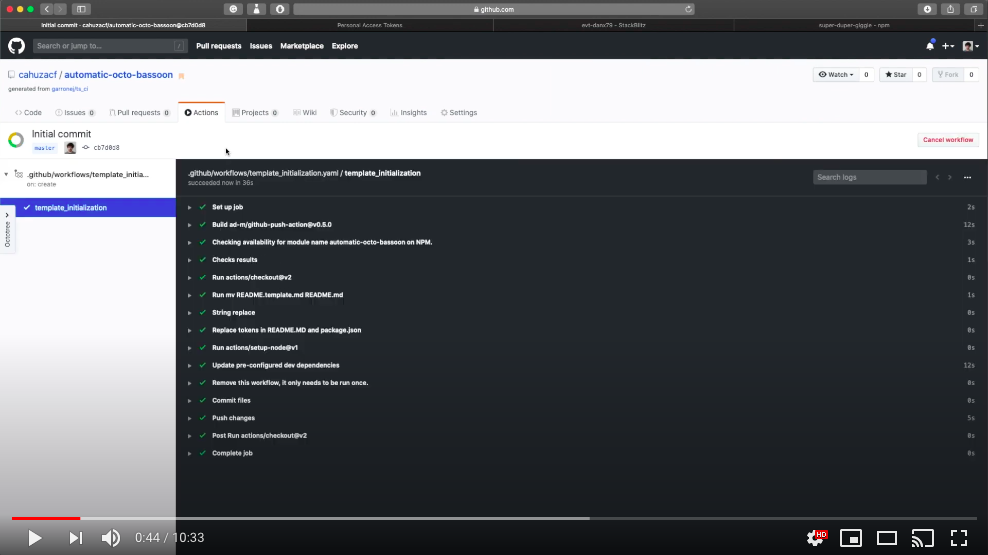Seek on the video progress bar
Image resolution: width=988 pixels, height=555 pixels.
pyautogui.click(x=494, y=518)
